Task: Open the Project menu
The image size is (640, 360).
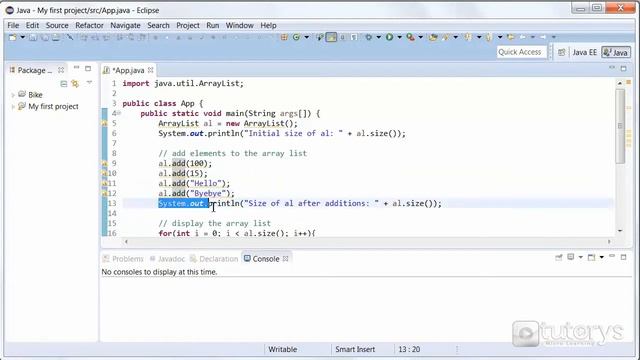Action: click(188, 25)
